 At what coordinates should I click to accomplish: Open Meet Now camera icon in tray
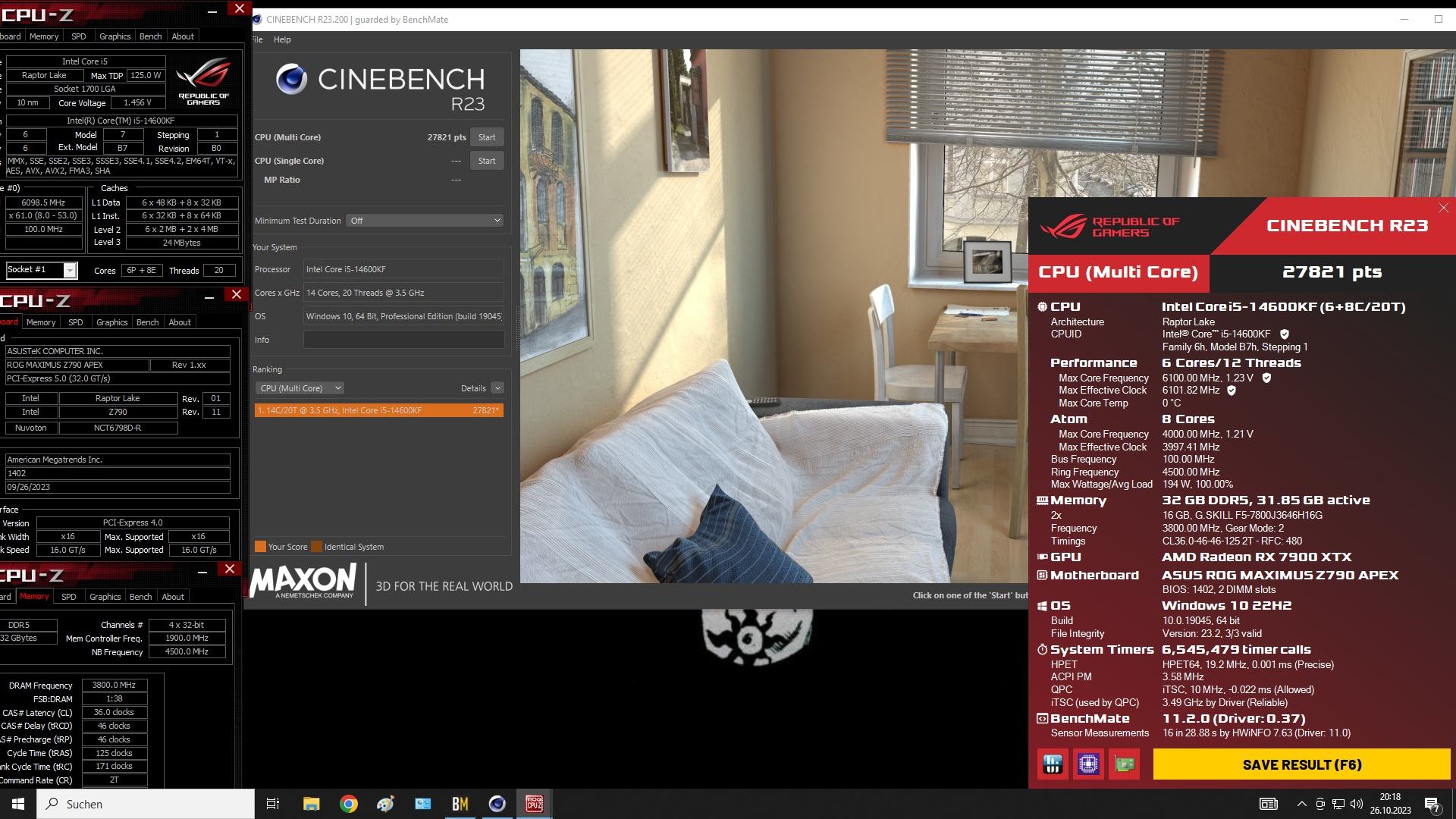tap(1320, 804)
